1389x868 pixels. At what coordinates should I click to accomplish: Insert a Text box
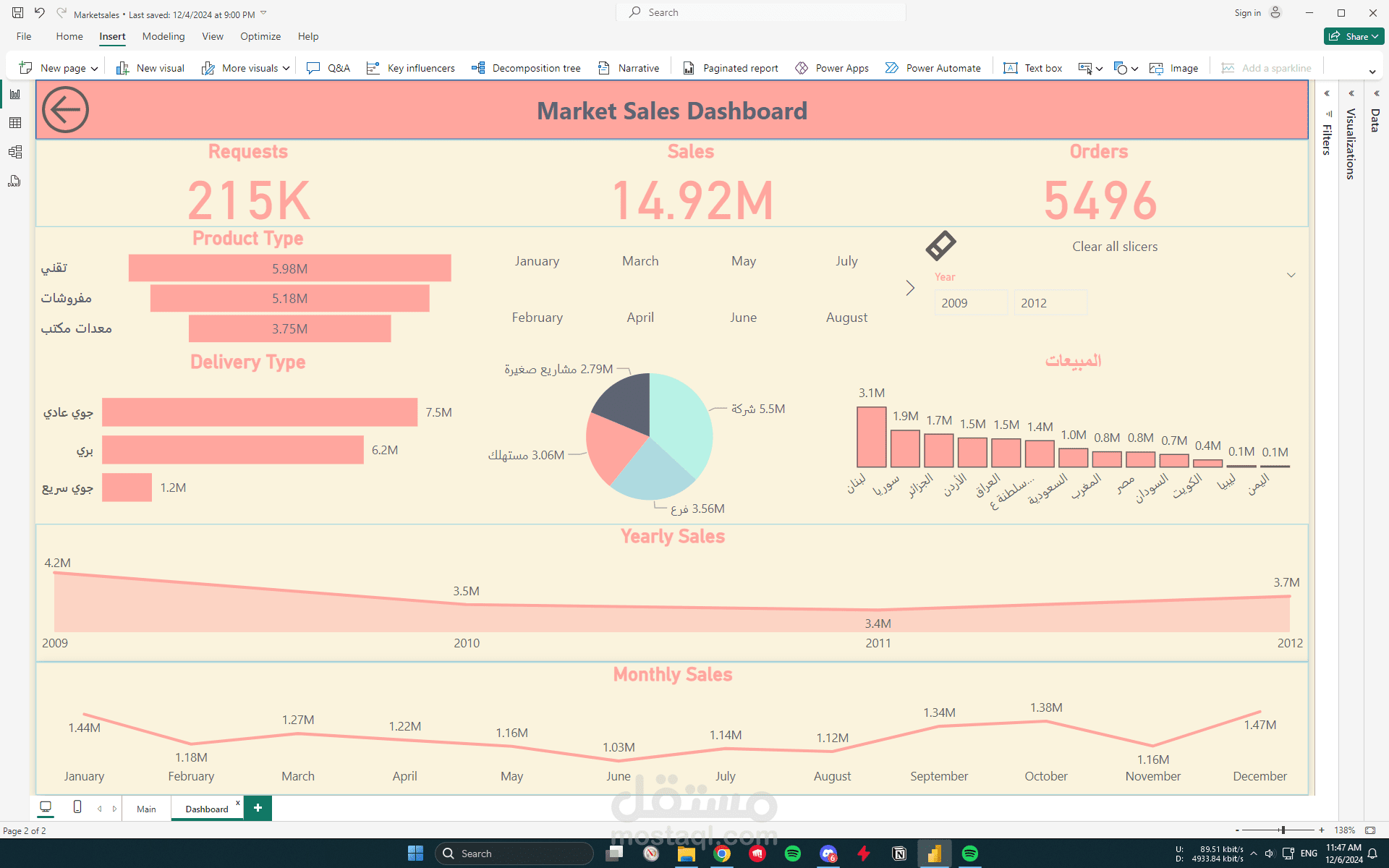click(1033, 68)
